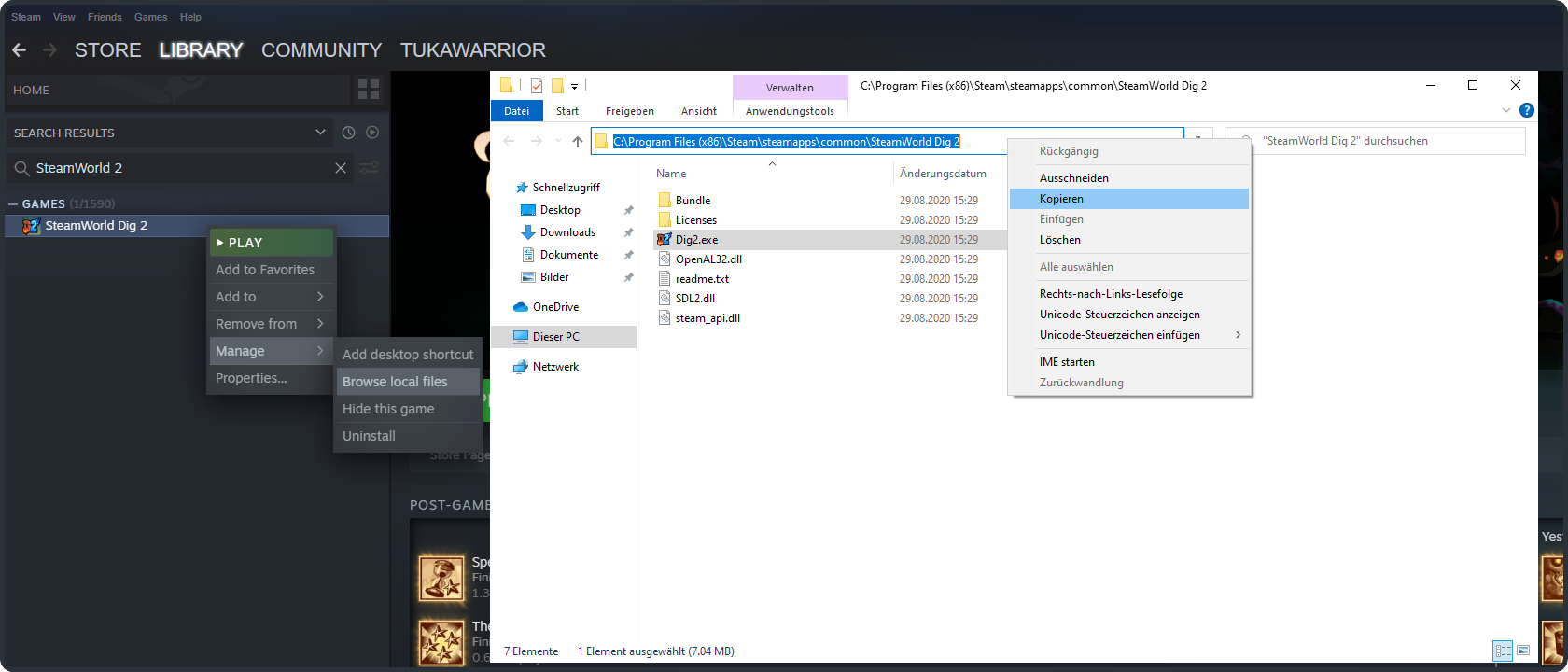Go forward using Steam's forward arrow
1568x672 pixels.
click(50, 50)
